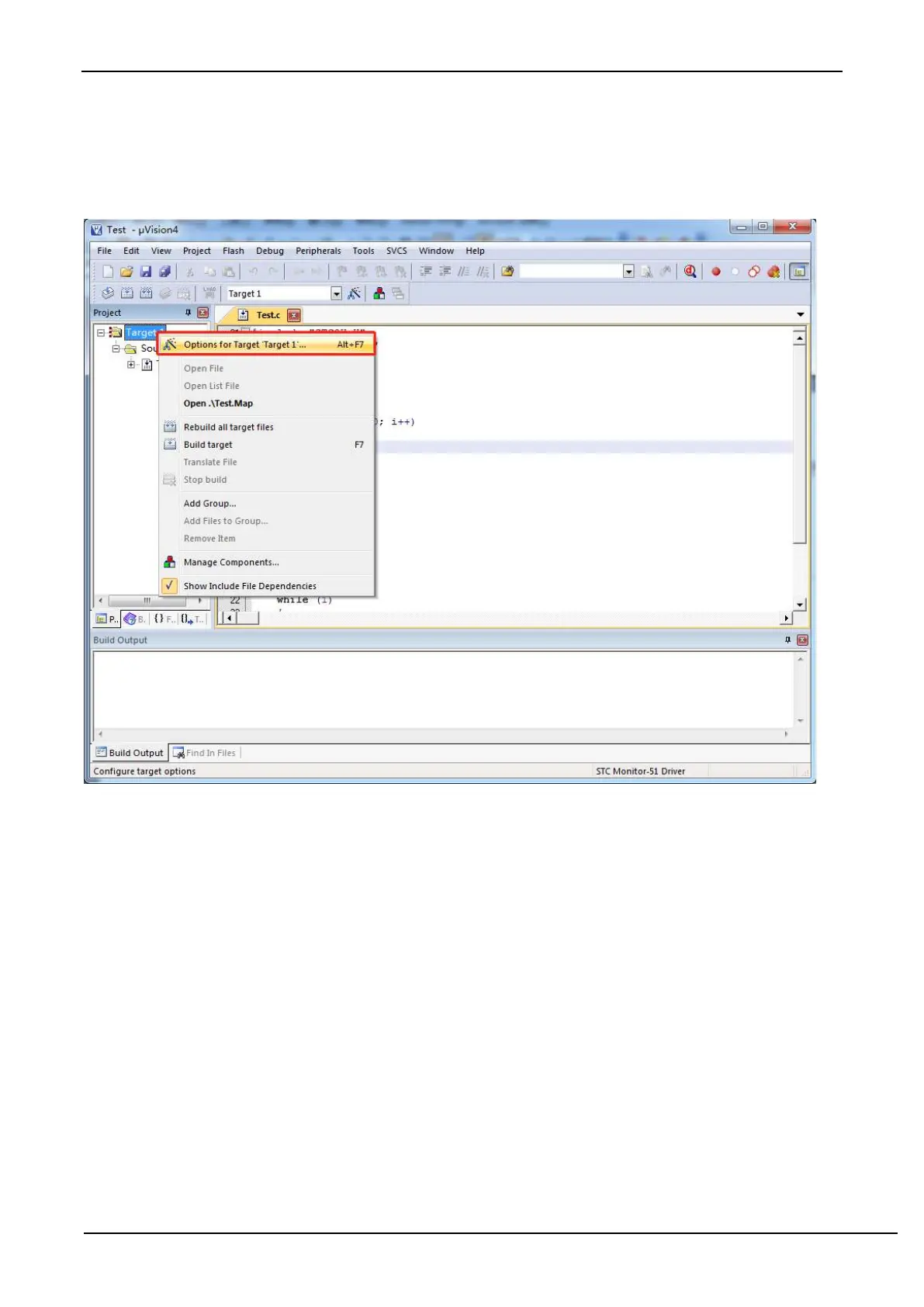Open the Peripherals menu
The width and height of the screenshot is (924, 1307).
[x=318, y=251]
